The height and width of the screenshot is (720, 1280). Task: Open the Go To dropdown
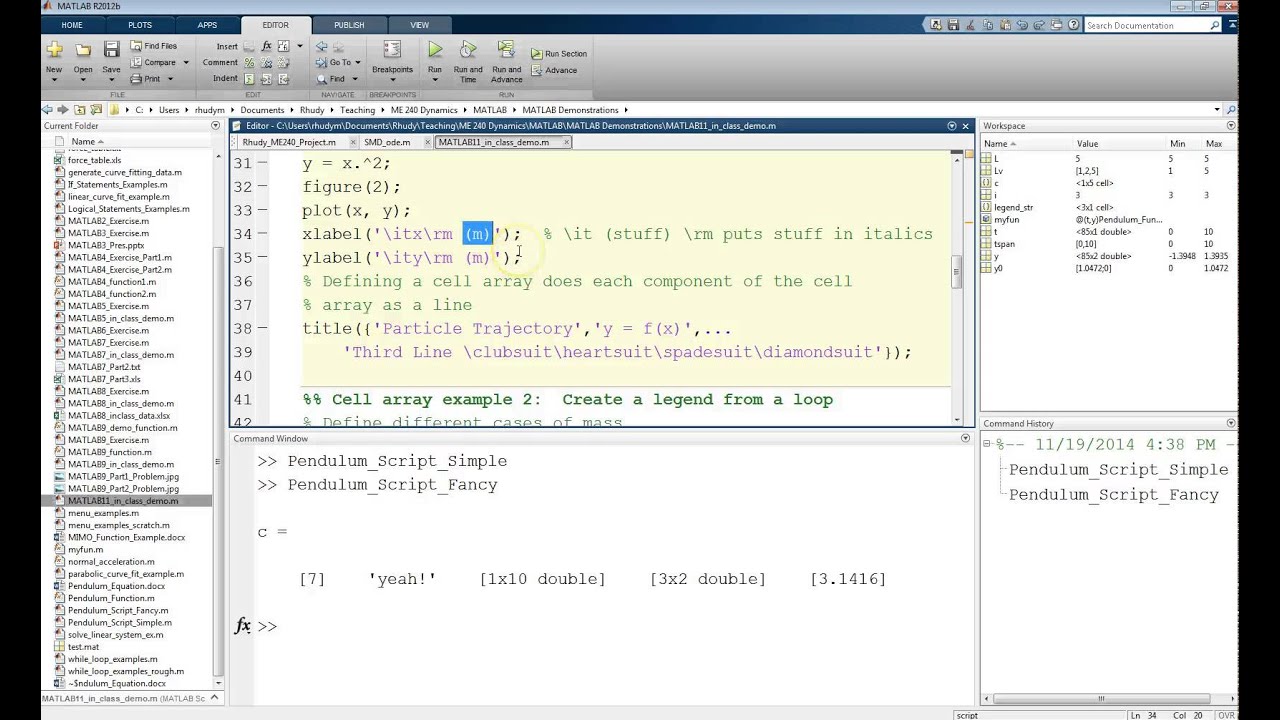pyautogui.click(x=340, y=62)
